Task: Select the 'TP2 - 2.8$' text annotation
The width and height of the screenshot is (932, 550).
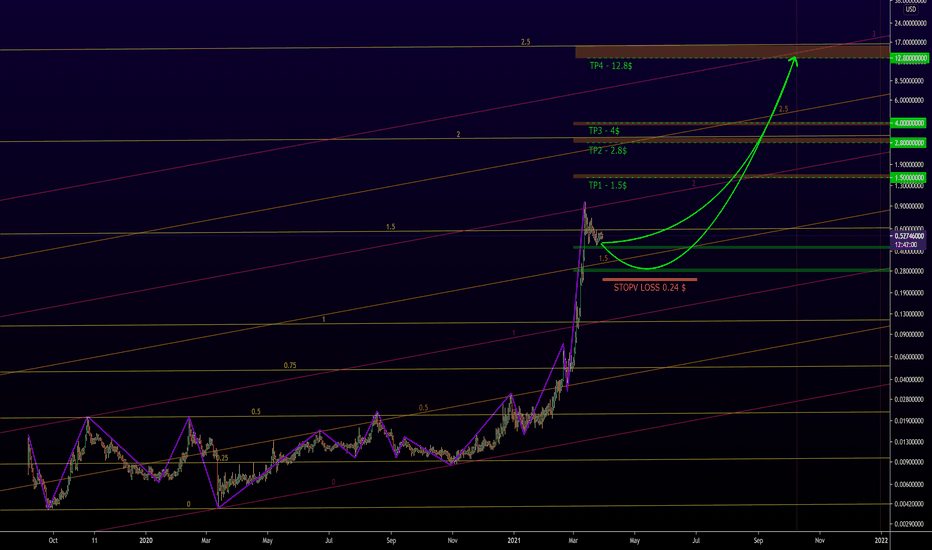Action: click(x=607, y=150)
